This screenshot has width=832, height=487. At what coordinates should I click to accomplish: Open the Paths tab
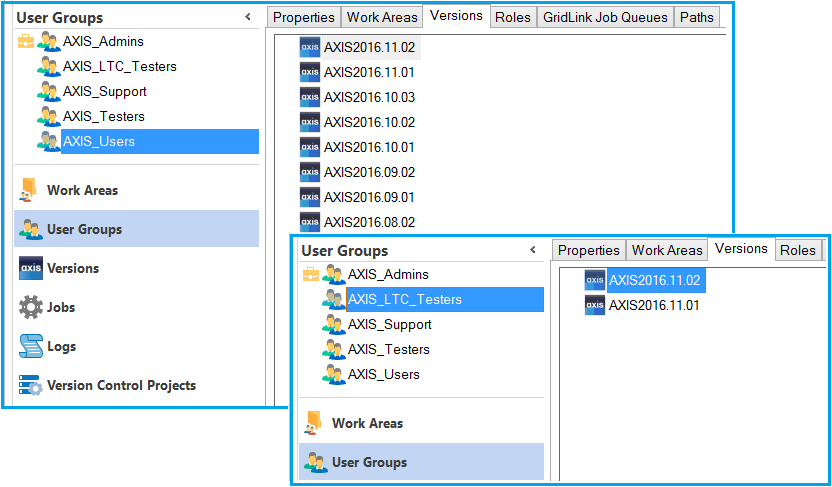(x=697, y=18)
